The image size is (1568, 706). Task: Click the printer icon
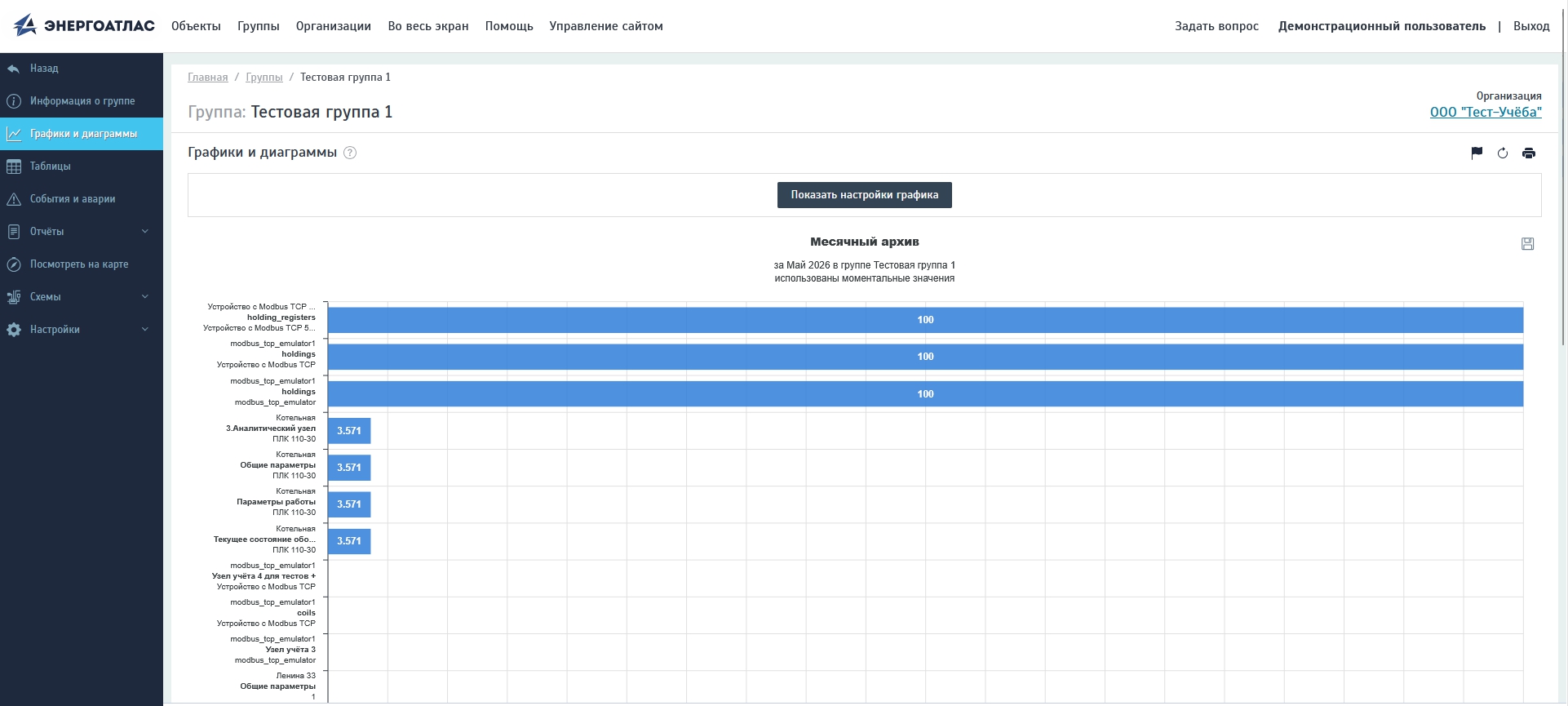pos(1529,153)
